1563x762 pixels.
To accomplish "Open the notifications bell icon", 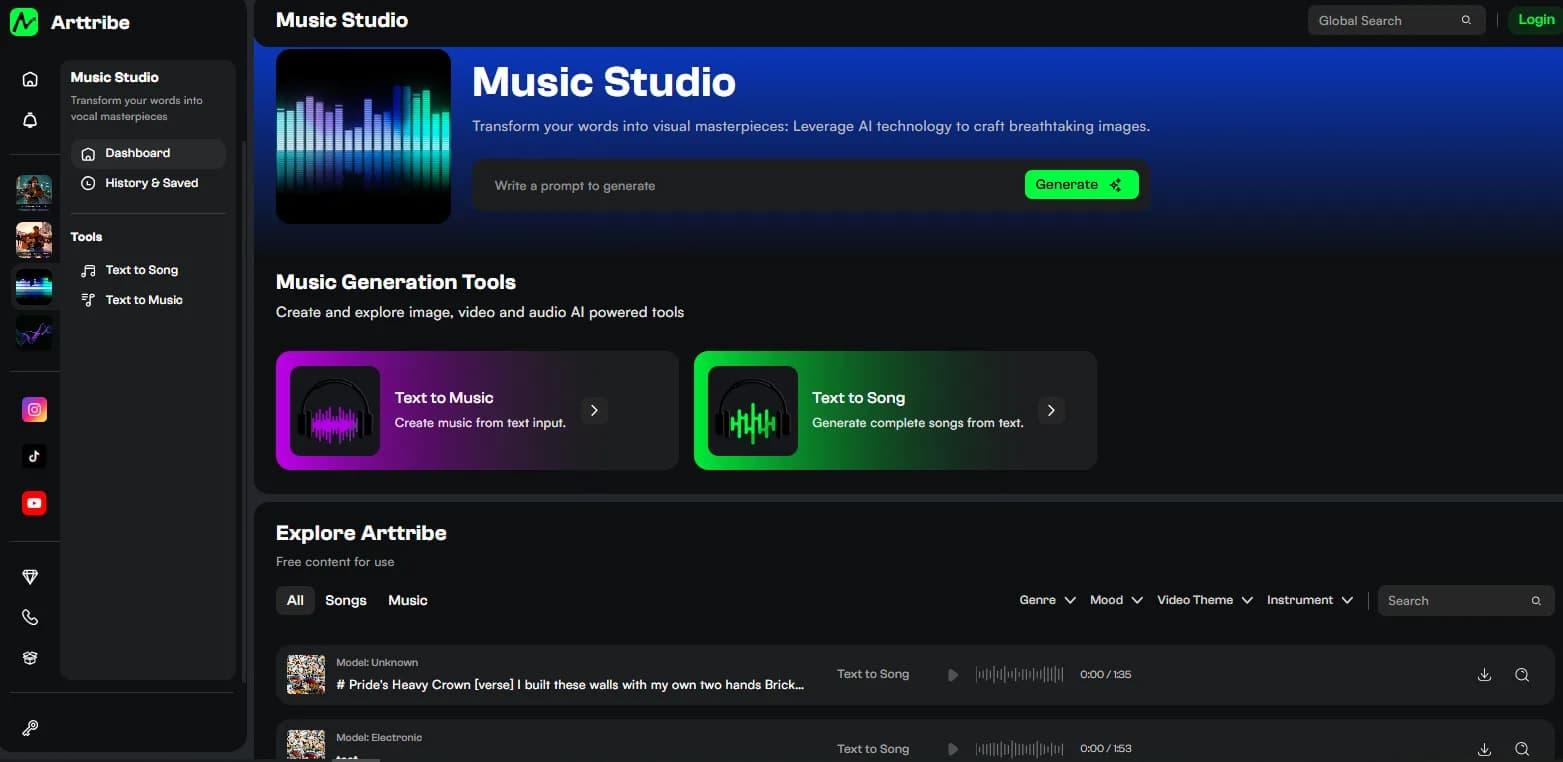I will point(30,121).
